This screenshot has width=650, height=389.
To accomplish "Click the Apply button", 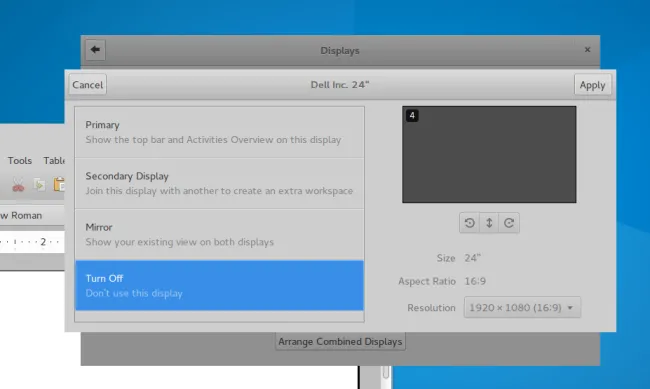I will click(x=592, y=85).
